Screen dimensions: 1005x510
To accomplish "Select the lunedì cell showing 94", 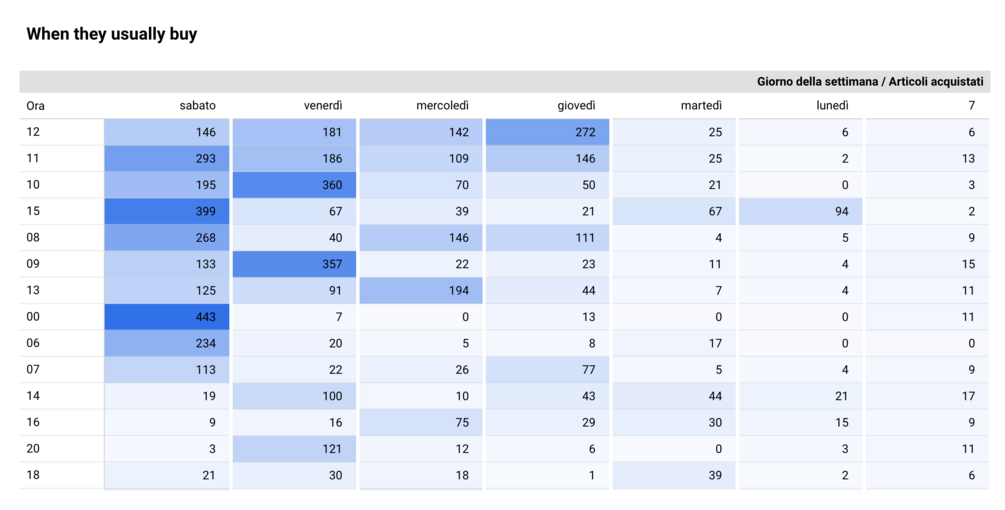I will pos(800,211).
